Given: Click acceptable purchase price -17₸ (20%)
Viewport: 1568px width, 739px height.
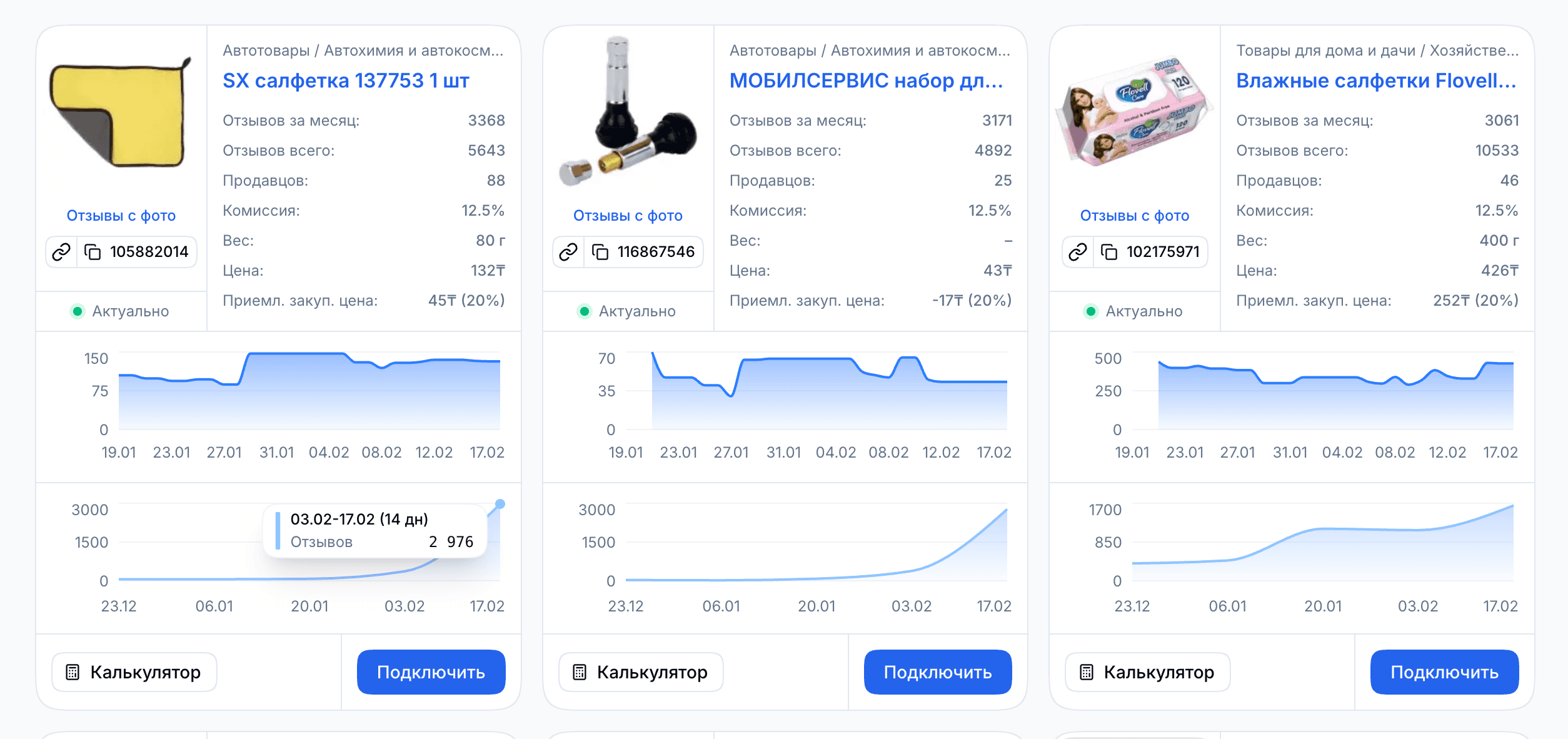Looking at the screenshot, I should tap(972, 301).
